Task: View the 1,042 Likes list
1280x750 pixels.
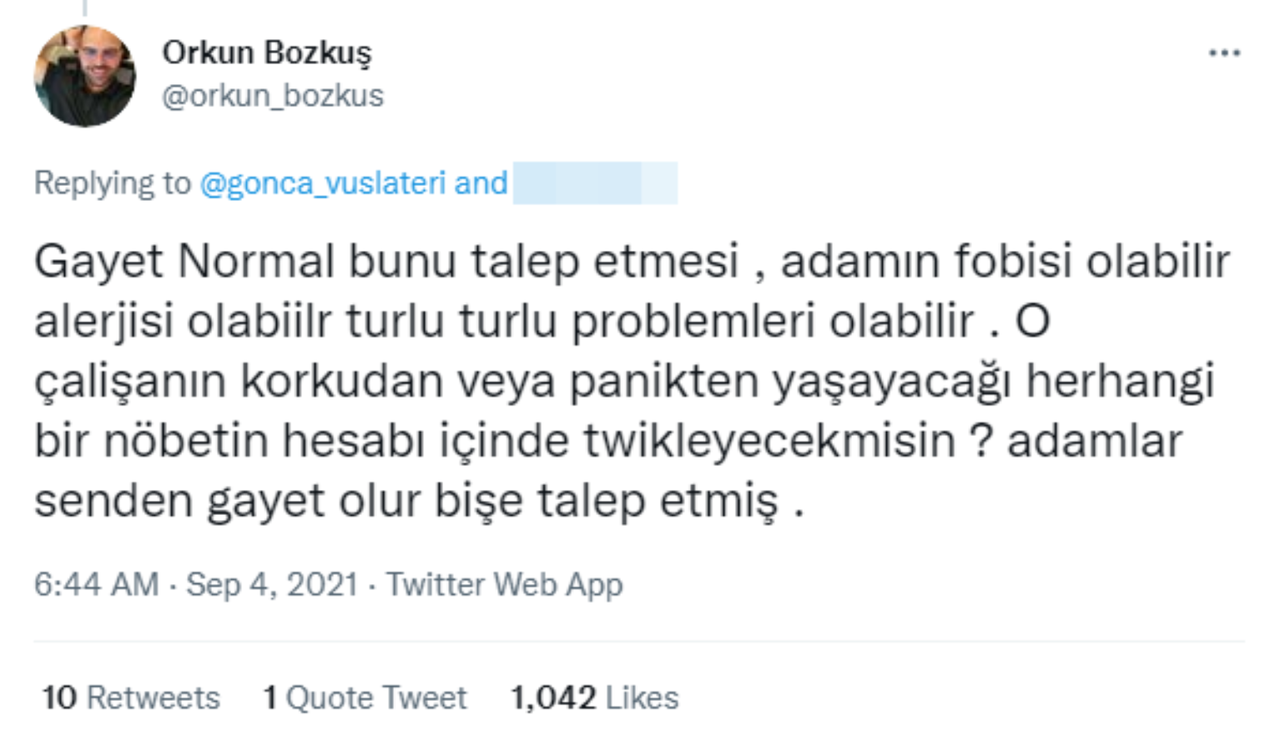Action: pyautogui.click(x=594, y=697)
